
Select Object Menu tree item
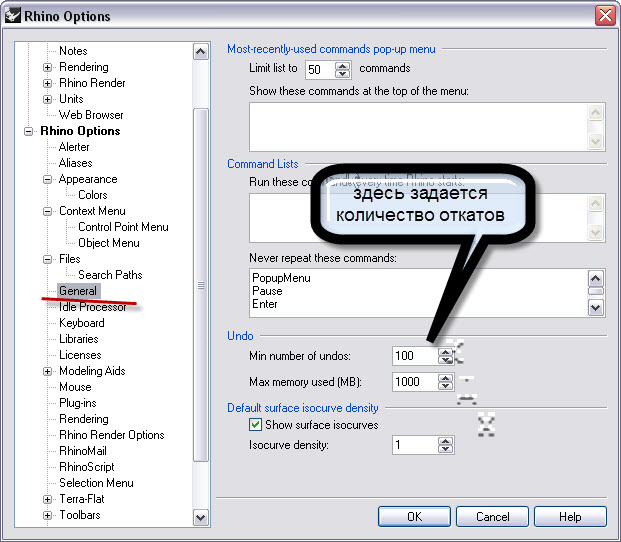click(109, 243)
